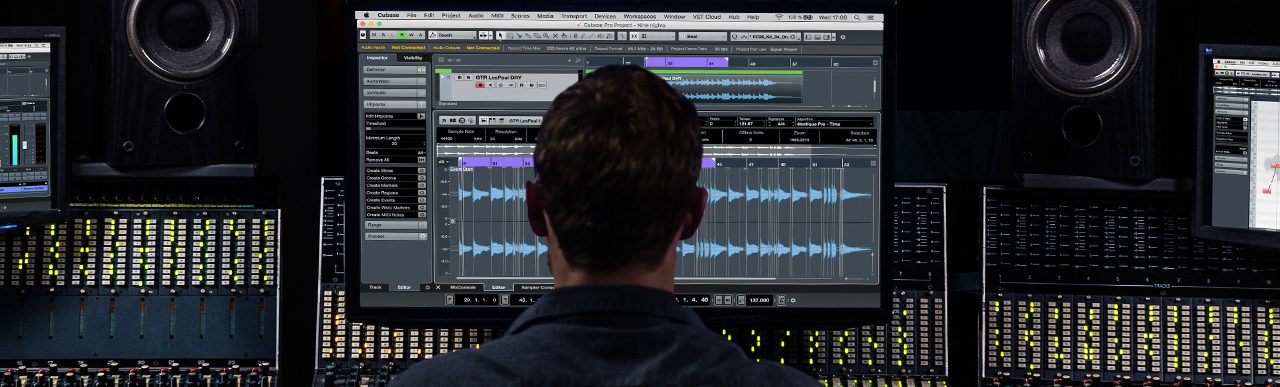Select the Range Selection tool
Screen dimensions: 1280x387
coord(510,35)
